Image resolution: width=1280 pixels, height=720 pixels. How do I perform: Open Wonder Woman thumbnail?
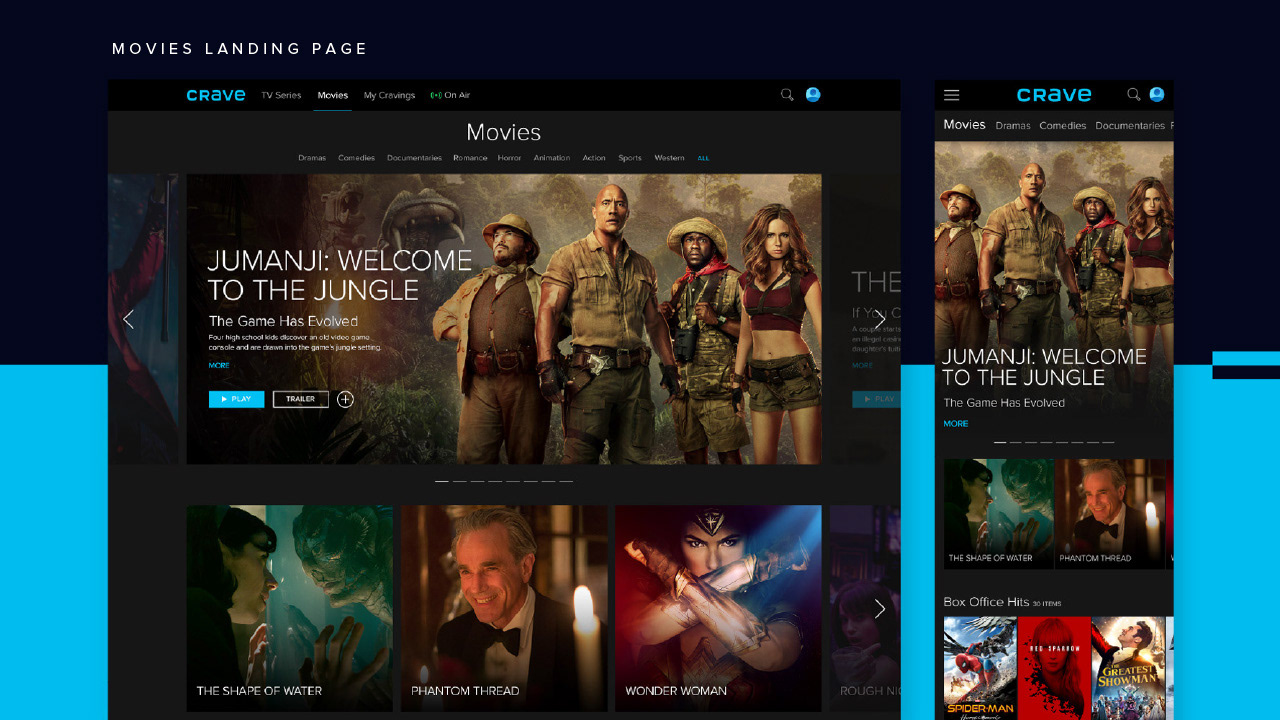click(718, 608)
